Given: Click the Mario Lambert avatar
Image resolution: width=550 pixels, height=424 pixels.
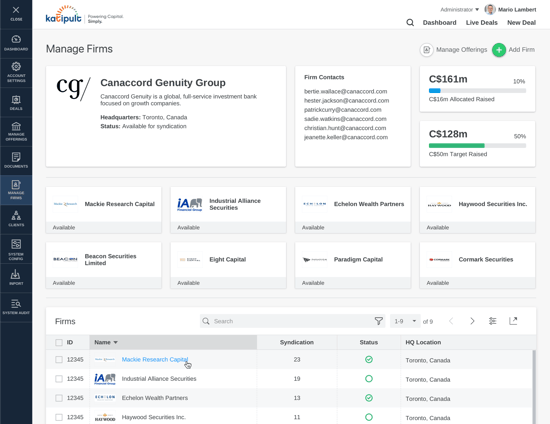Looking at the screenshot, I should [x=490, y=9].
